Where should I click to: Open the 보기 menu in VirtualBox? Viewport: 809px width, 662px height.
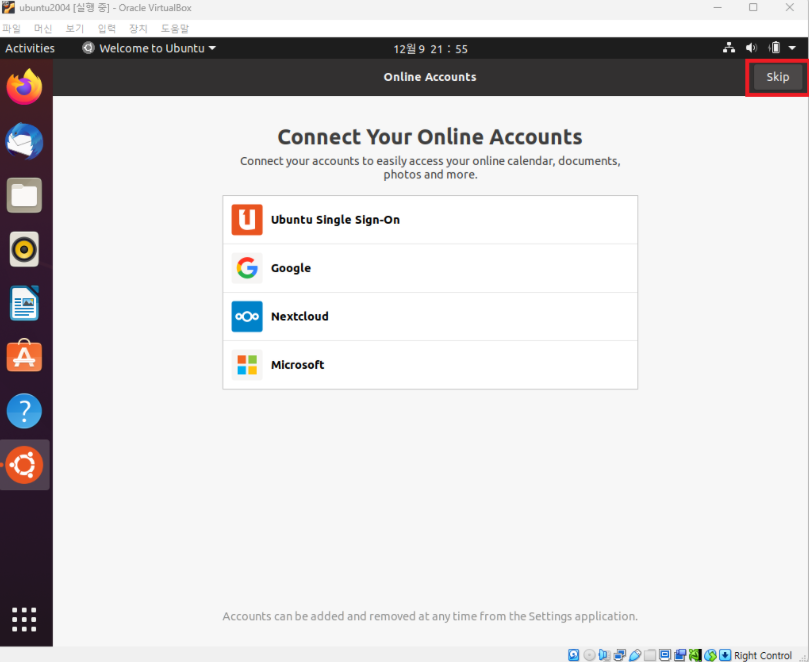click(74, 28)
